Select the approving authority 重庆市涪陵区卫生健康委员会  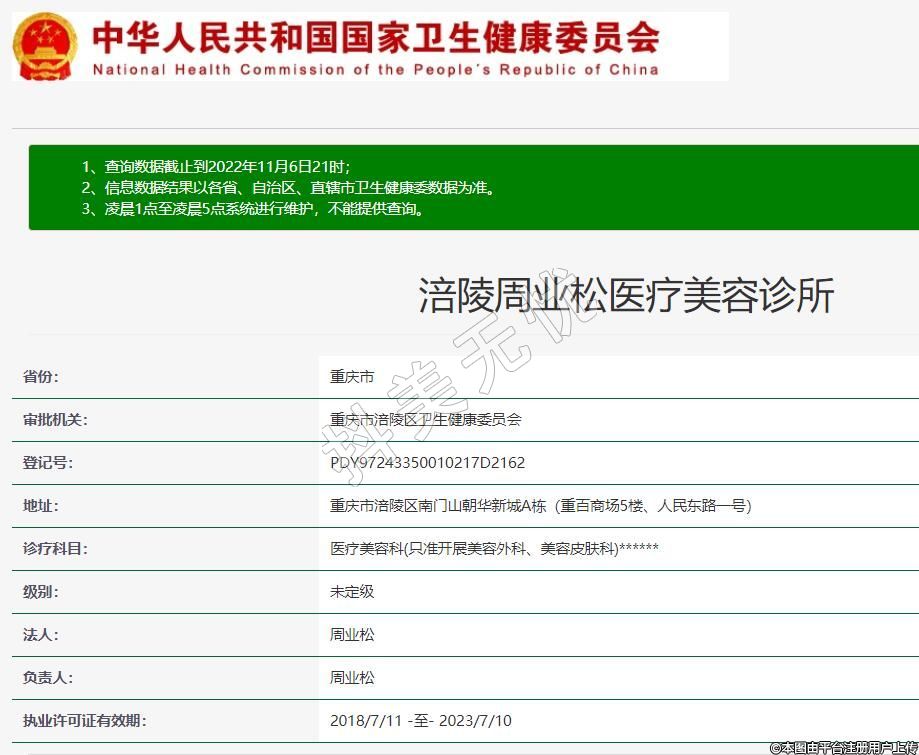[426, 420]
